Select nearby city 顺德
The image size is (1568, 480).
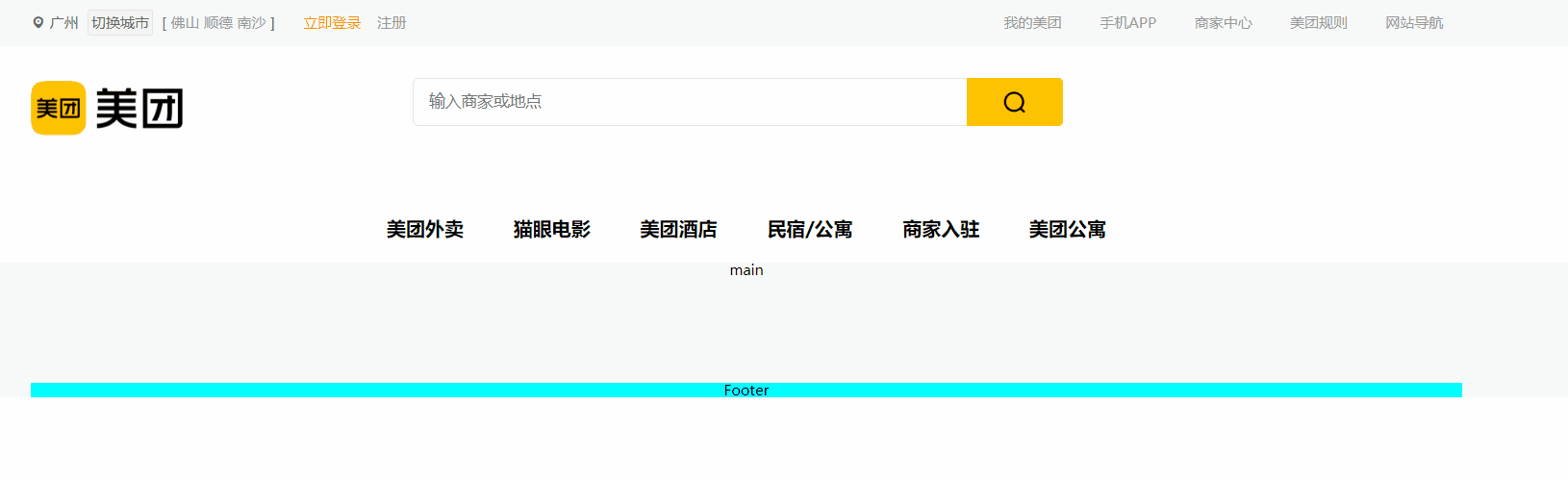pyautogui.click(x=218, y=23)
